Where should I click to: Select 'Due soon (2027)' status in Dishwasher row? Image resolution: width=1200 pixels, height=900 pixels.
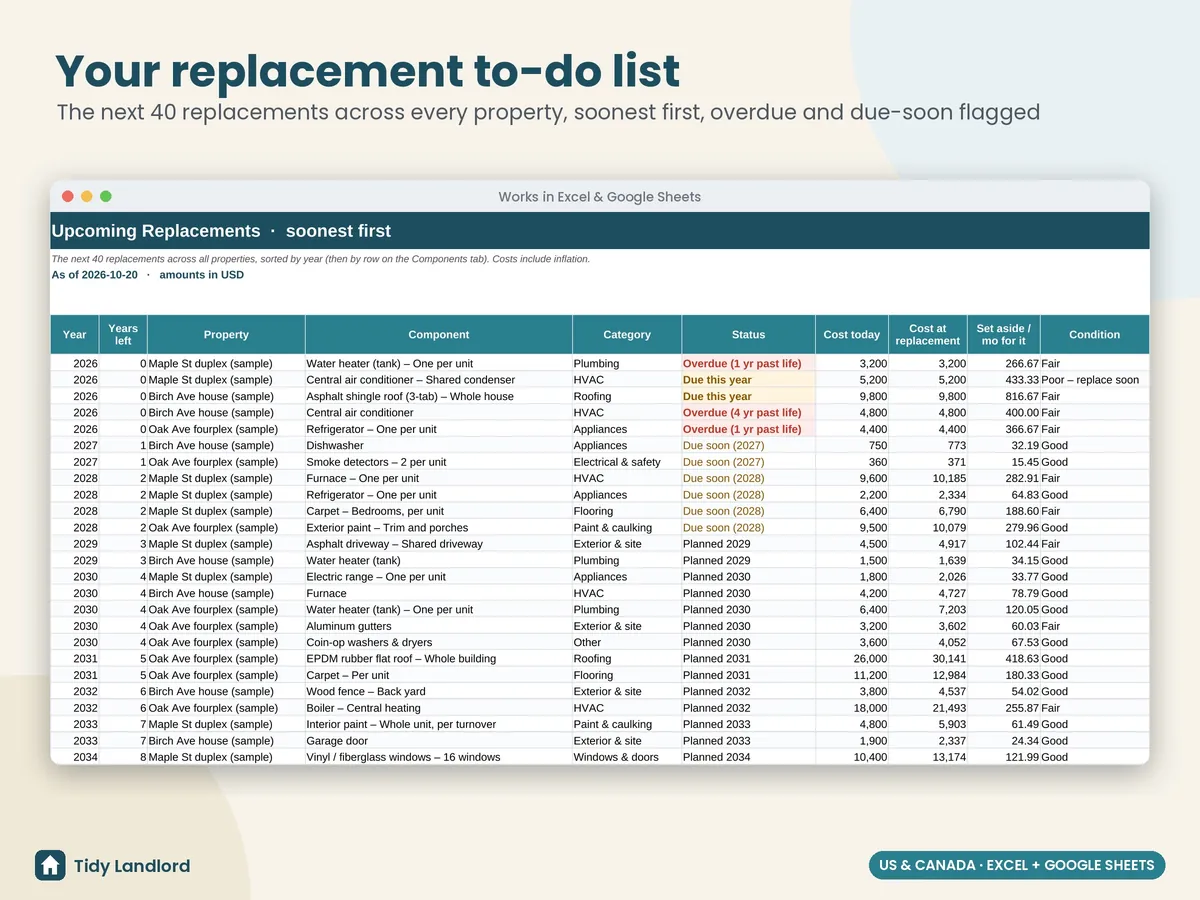click(748, 446)
